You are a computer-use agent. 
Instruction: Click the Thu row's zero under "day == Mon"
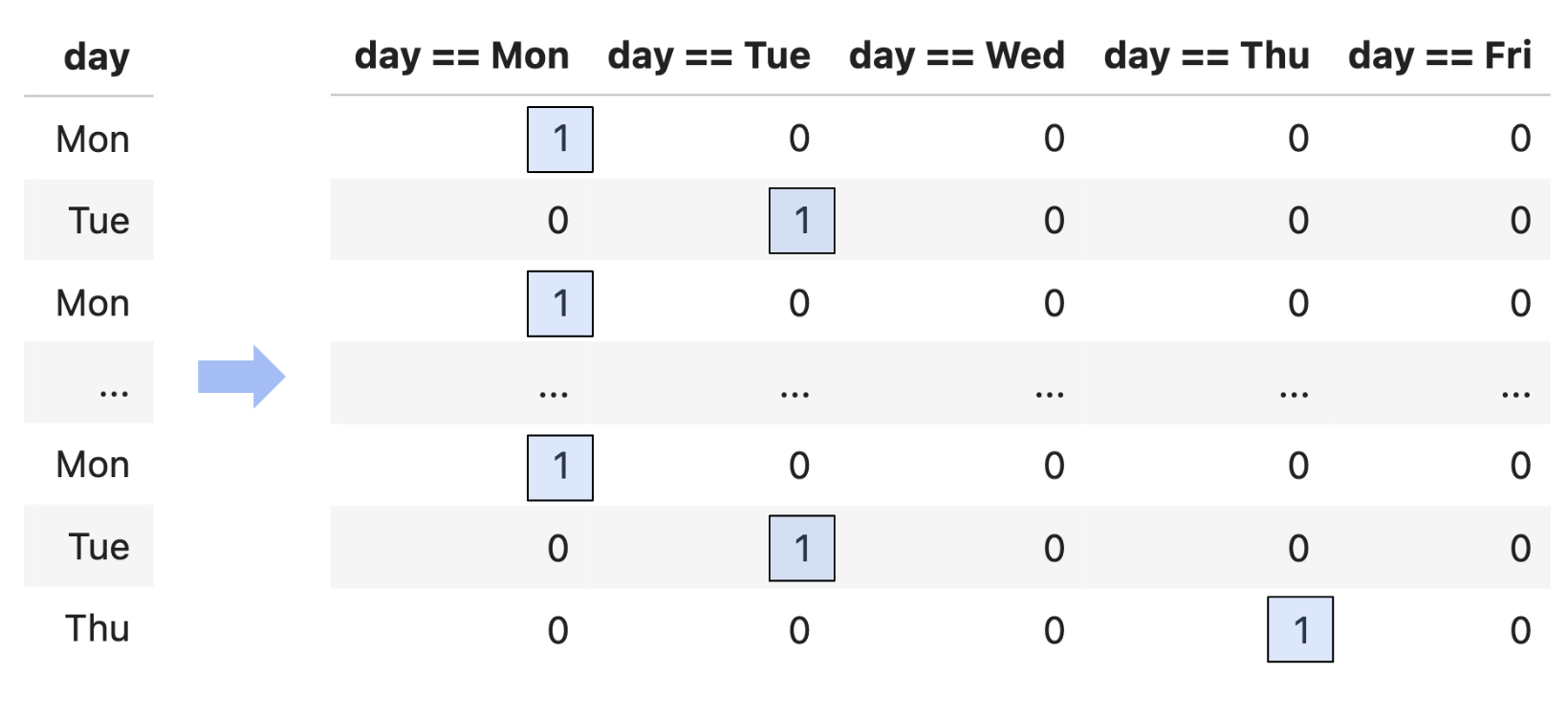557,631
